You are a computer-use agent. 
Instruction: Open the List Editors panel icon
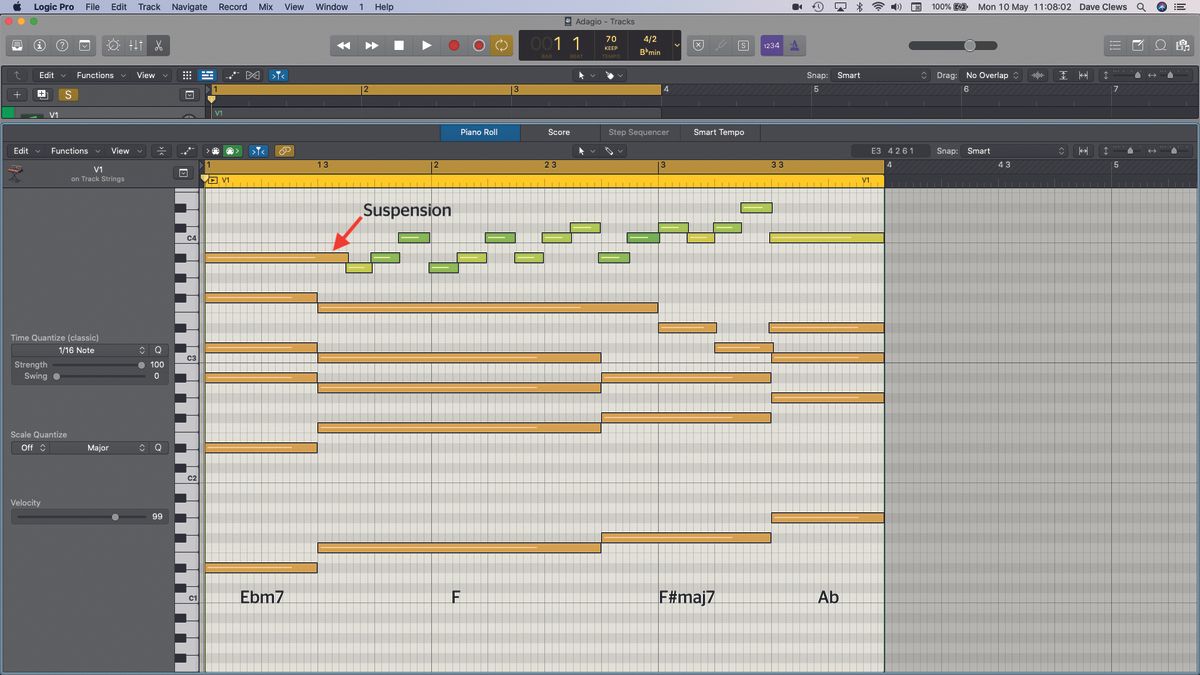coord(1115,45)
